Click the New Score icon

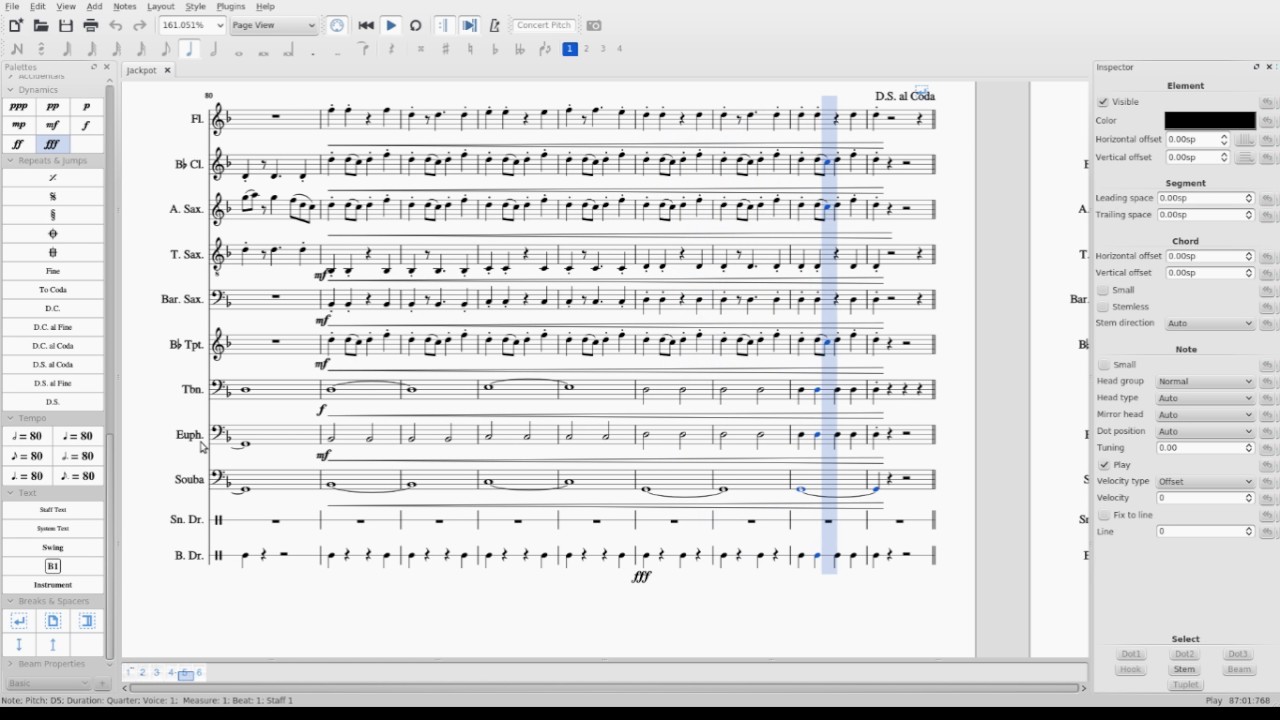point(16,25)
